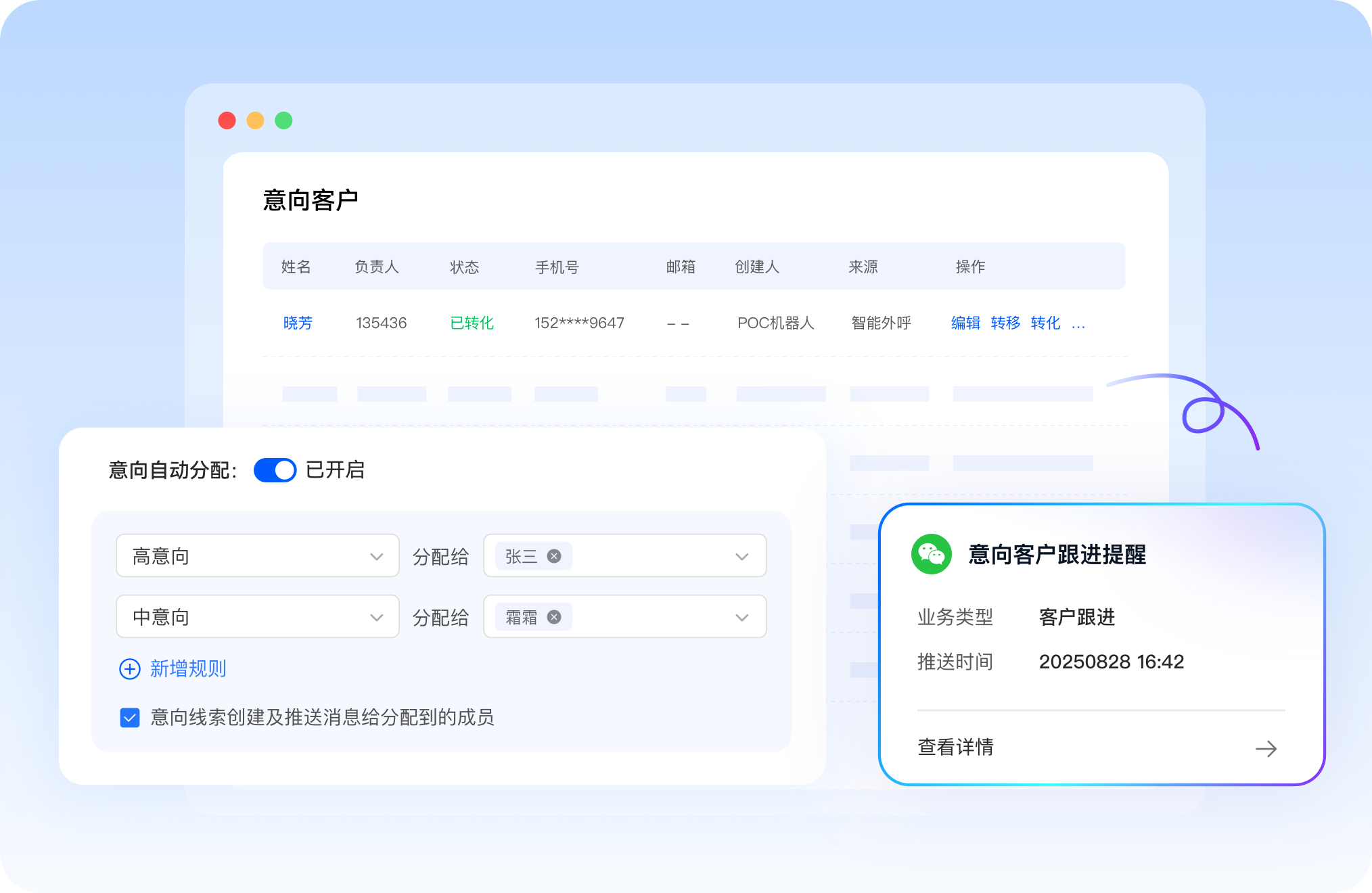Click the 已转化 status label

click(472, 323)
